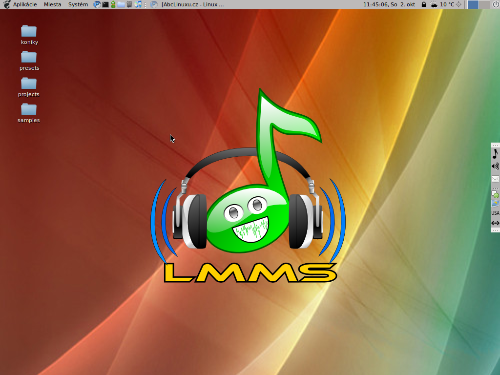
Task: Launch the first web browser icon in top panel launchers
Action: click(x=97, y=4)
